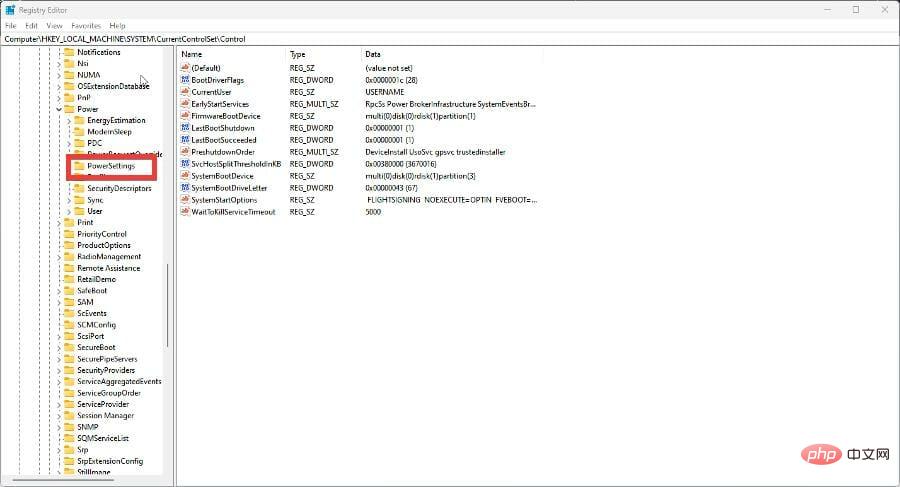This screenshot has height=487, width=900.
Task: Click the SystemStartOptions value icon
Action: [185, 200]
